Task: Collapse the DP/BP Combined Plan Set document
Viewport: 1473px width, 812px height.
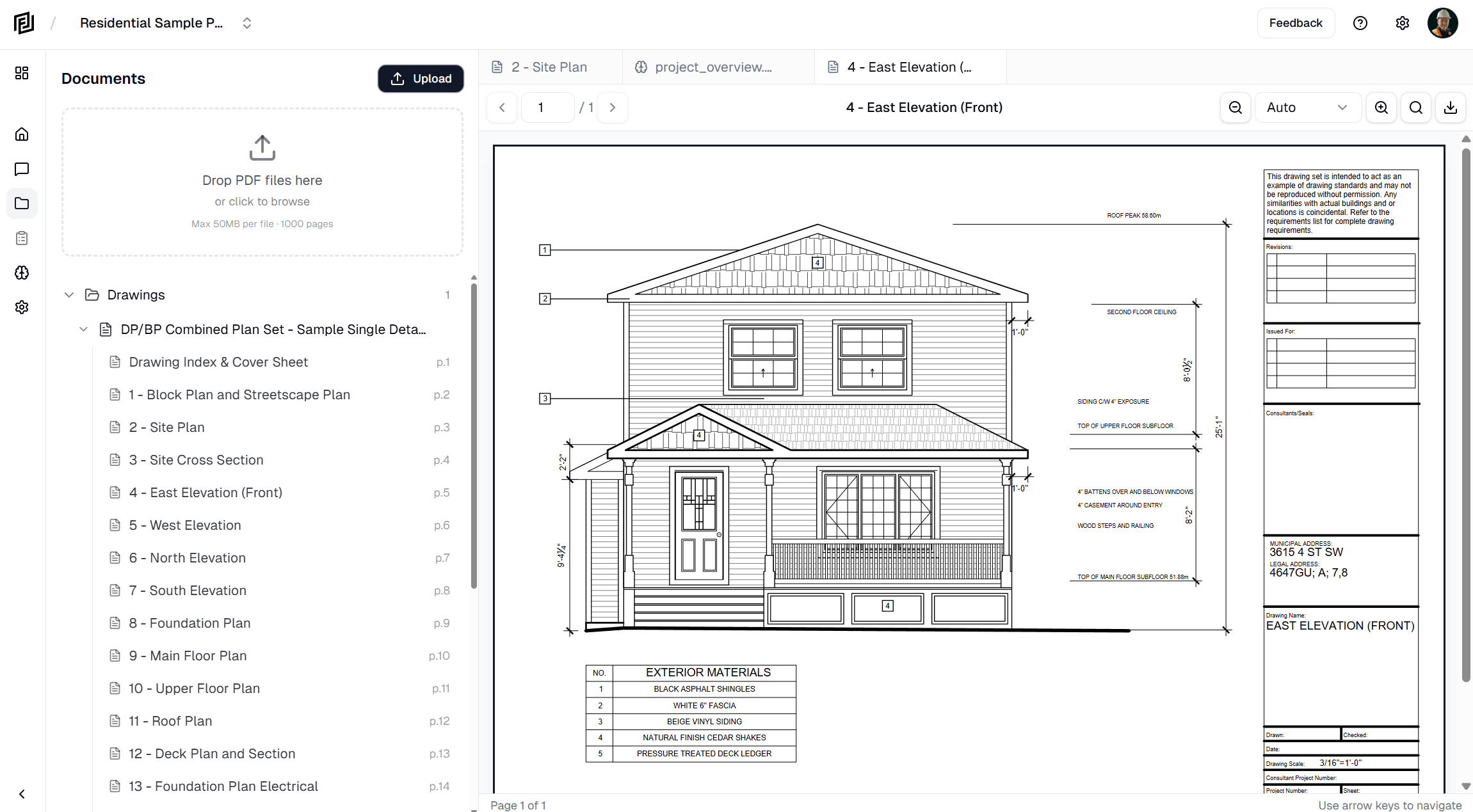Action: (x=83, y=330)
